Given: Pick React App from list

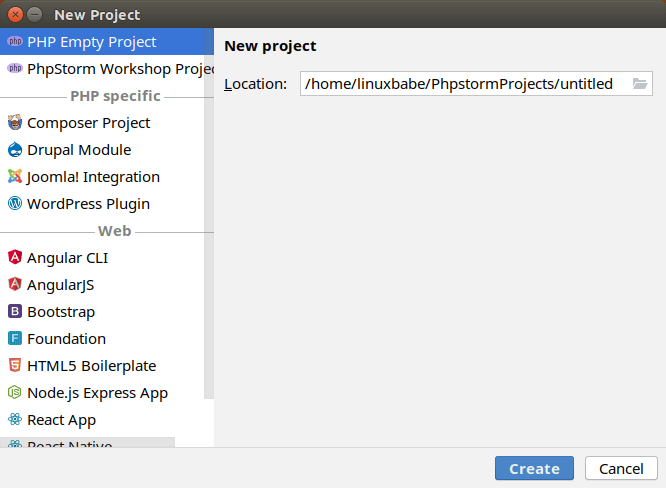Looking at the screenshot, I should (61, 420).
